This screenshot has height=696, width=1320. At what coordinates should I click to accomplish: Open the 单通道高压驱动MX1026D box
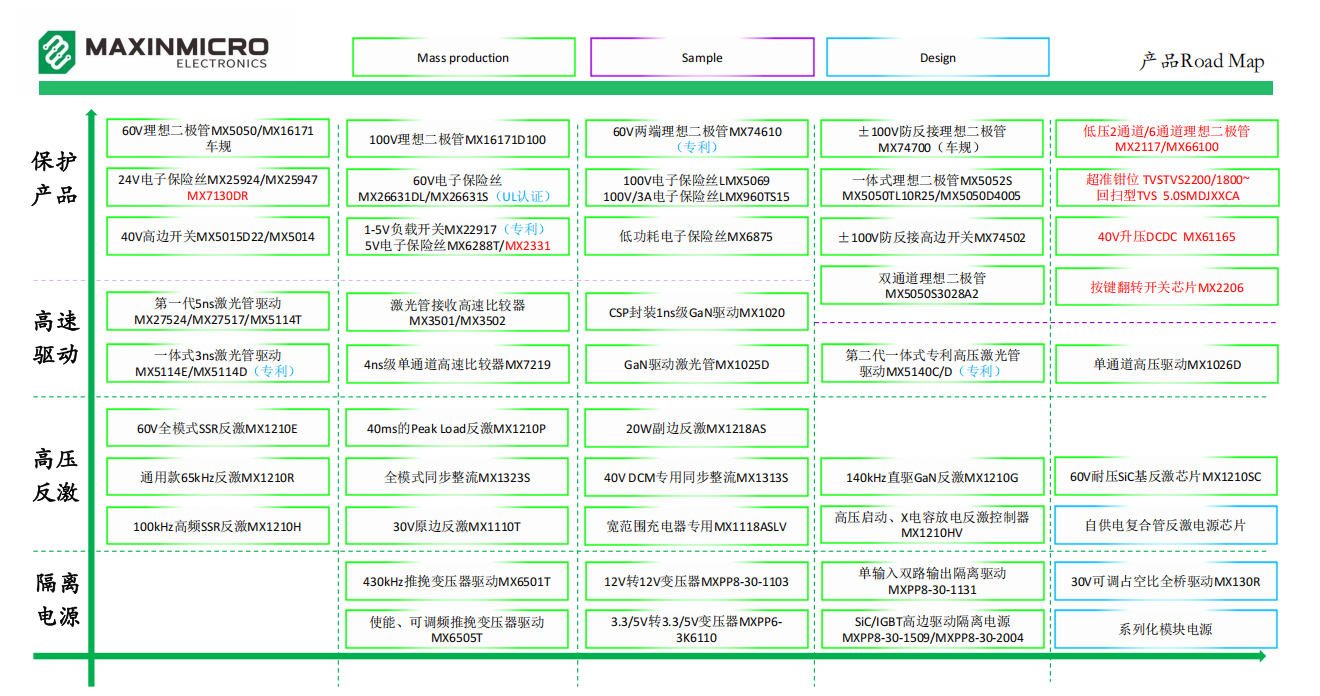[x=1166, y=364]
